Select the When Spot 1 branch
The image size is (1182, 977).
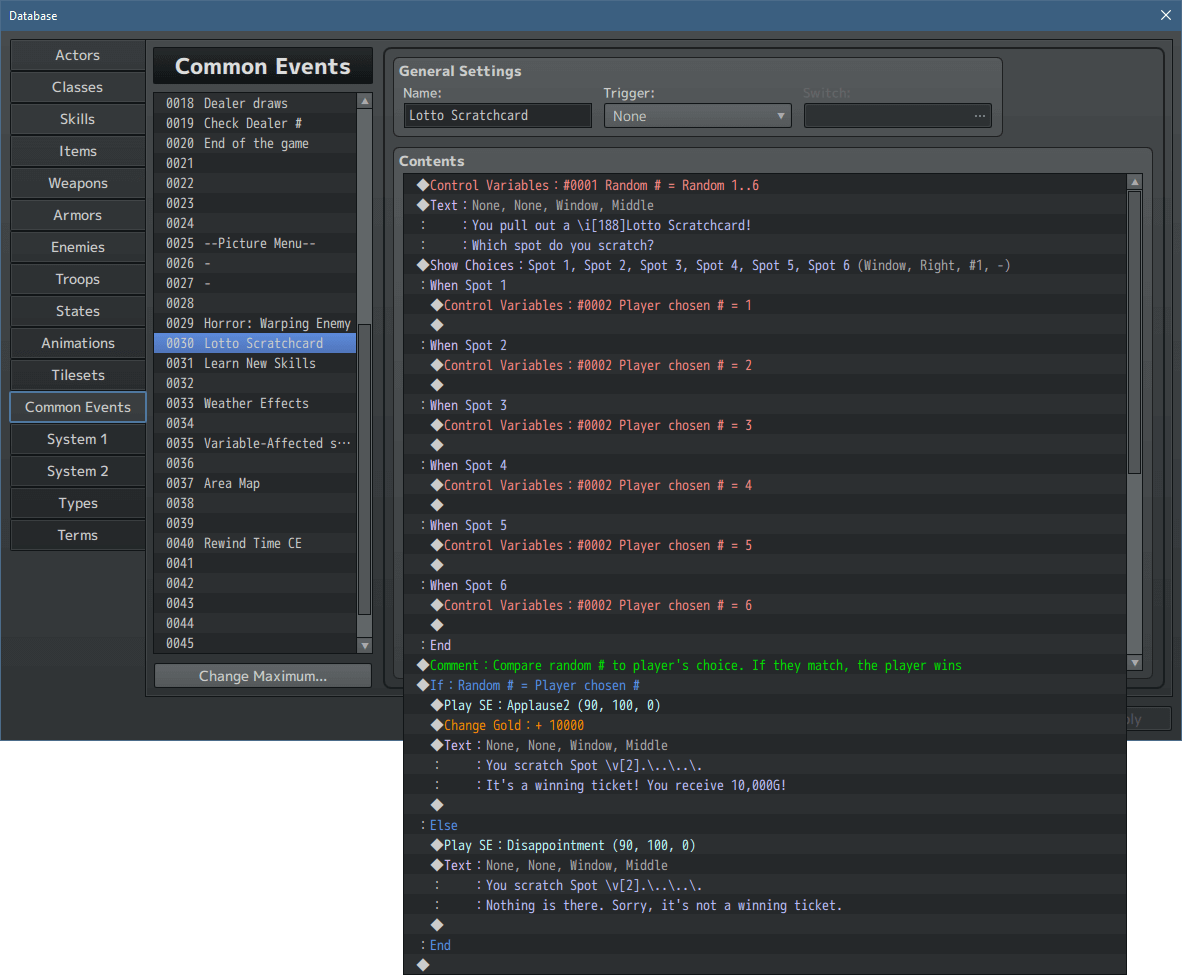pyautogui.click(x=764, y=286)
